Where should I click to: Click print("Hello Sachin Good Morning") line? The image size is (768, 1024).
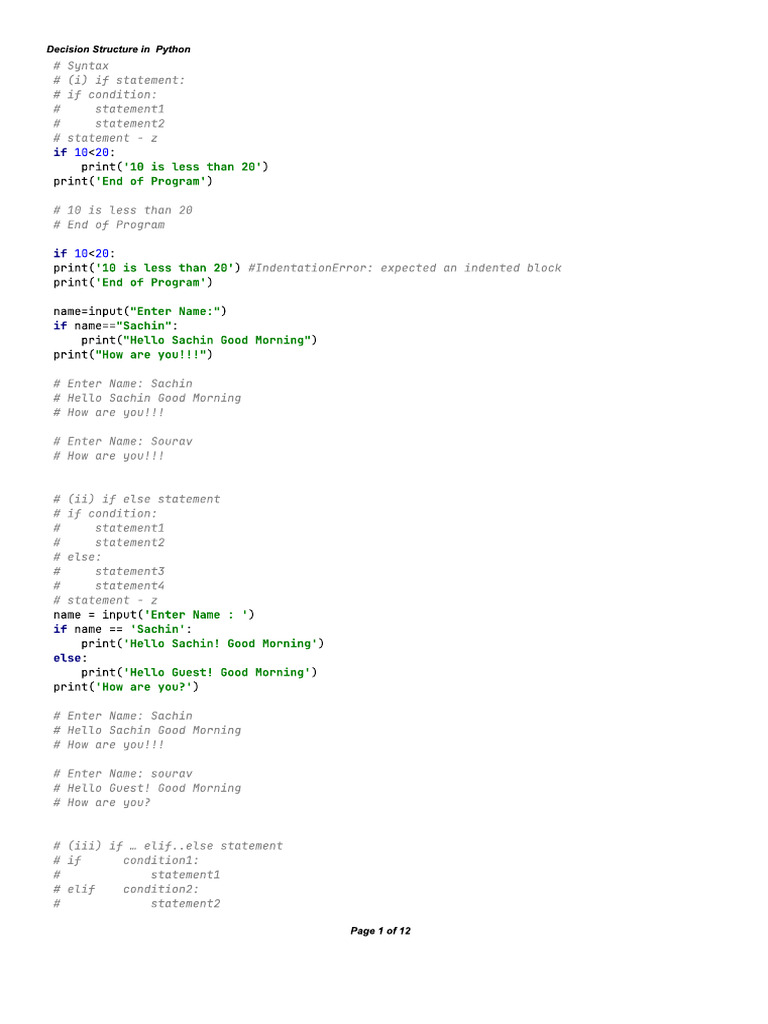pos(199,340)
